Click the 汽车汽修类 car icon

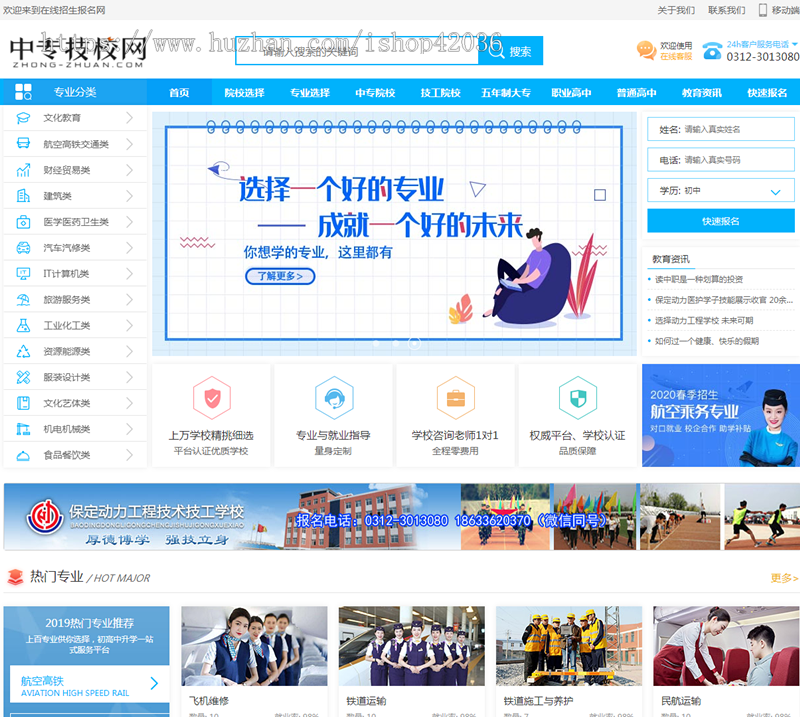point(23,248)
